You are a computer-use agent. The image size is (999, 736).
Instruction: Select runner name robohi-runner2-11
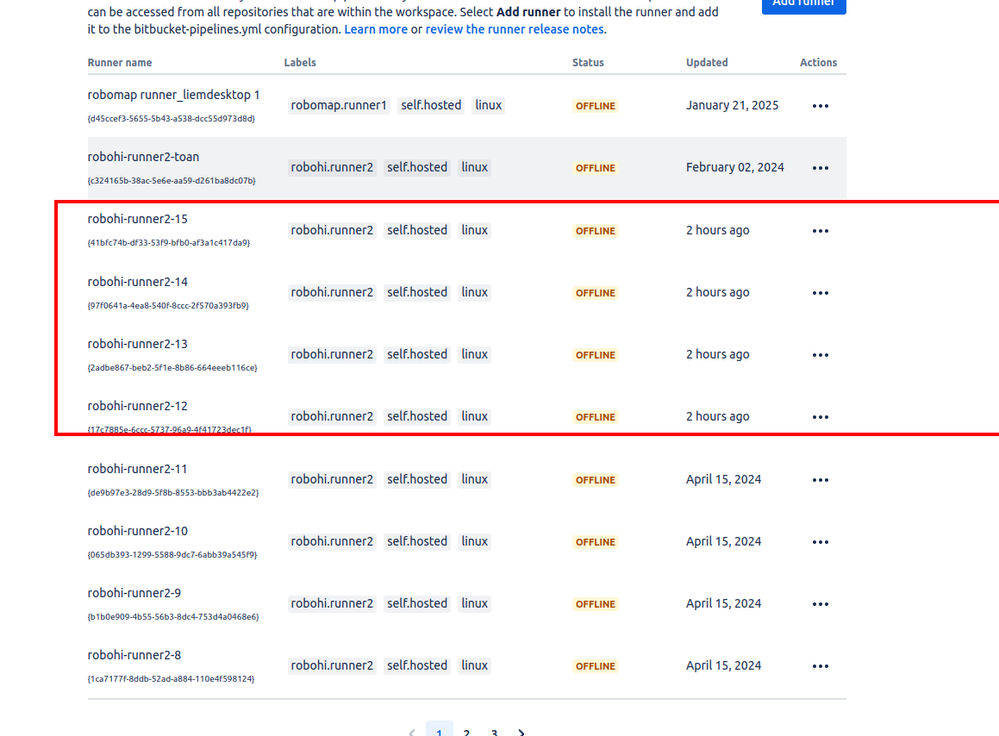coord(138,469)
